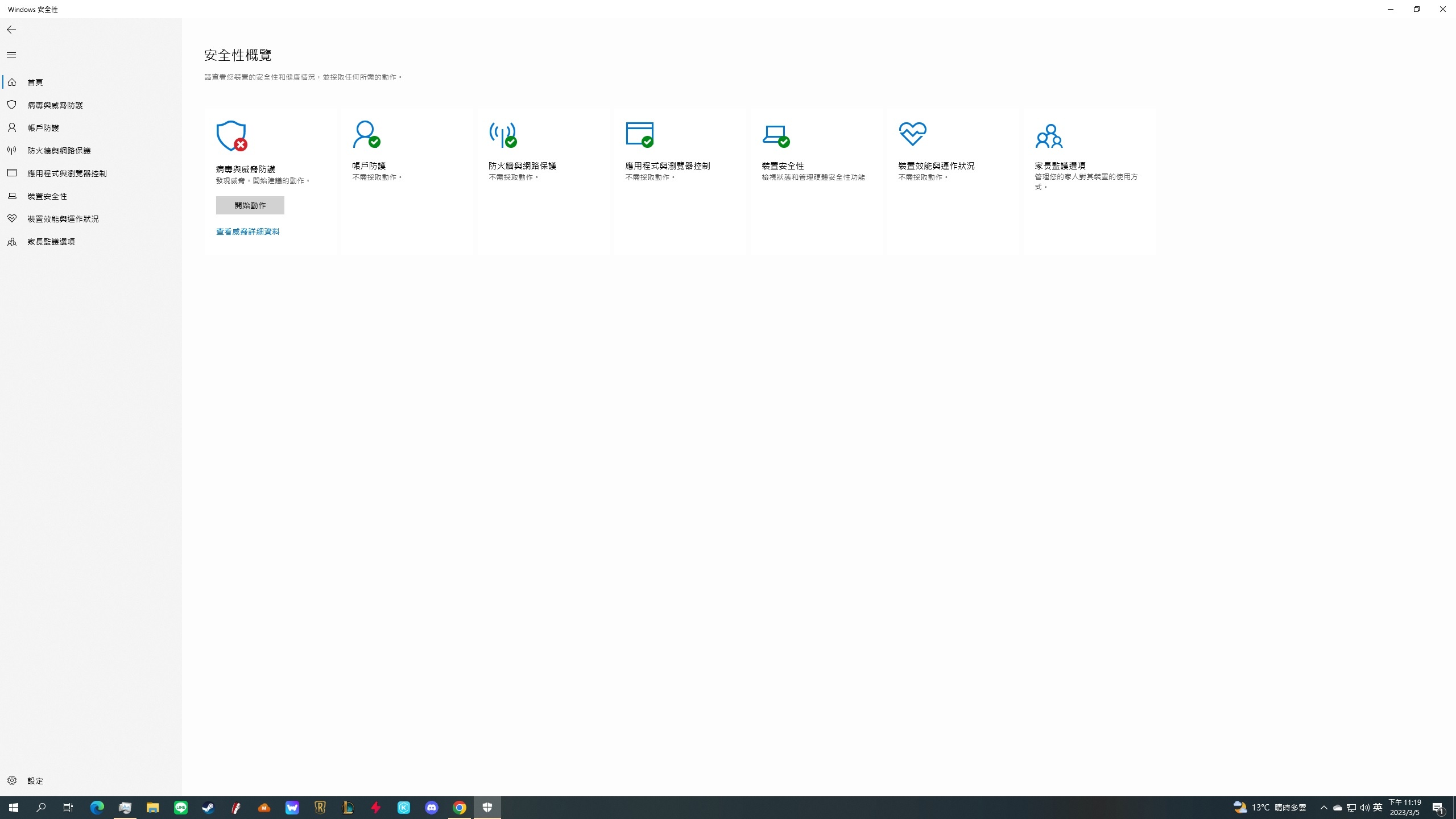The width and height of the screenshot is (1456, 819).
Task: Open the family options people tile icon
Action: coord(1049,136)
